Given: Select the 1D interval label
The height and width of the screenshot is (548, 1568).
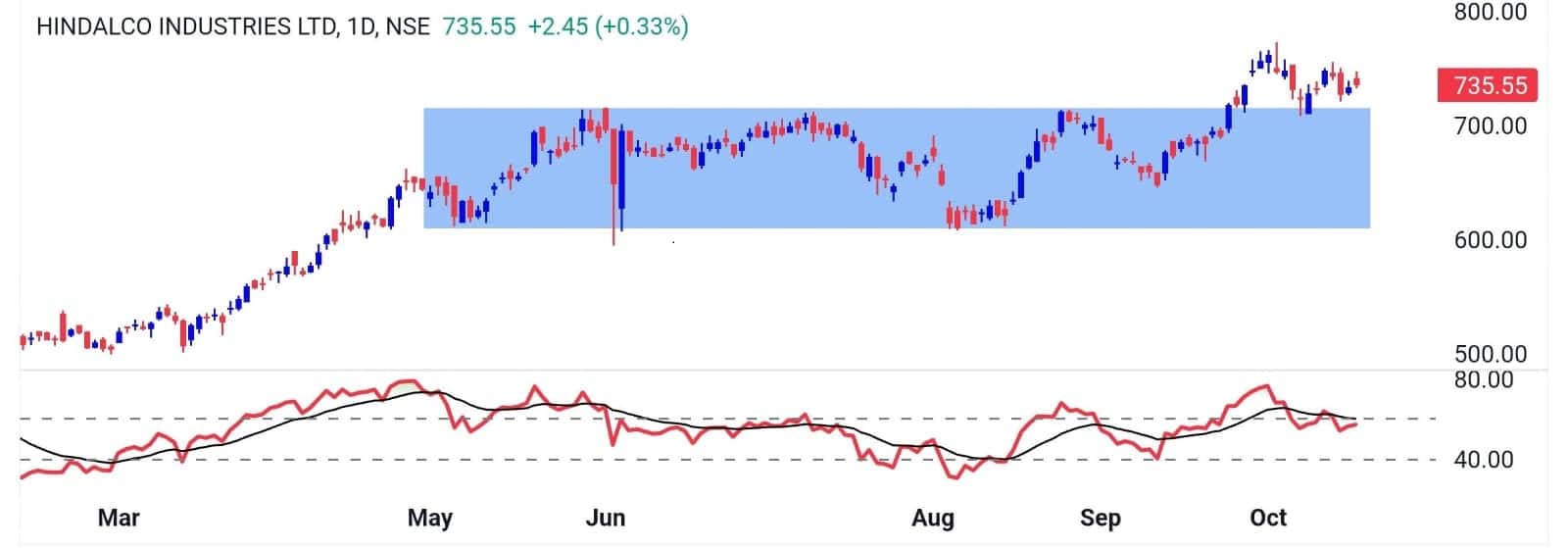Looking at the screenshot, I should (x=361, y=26).
